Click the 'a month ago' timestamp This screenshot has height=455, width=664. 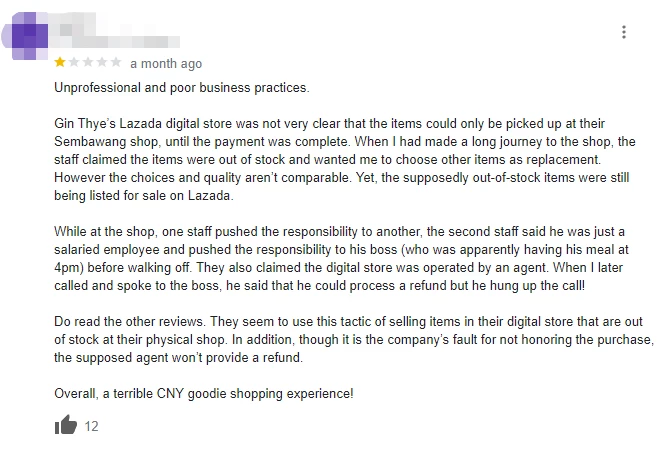166,64
